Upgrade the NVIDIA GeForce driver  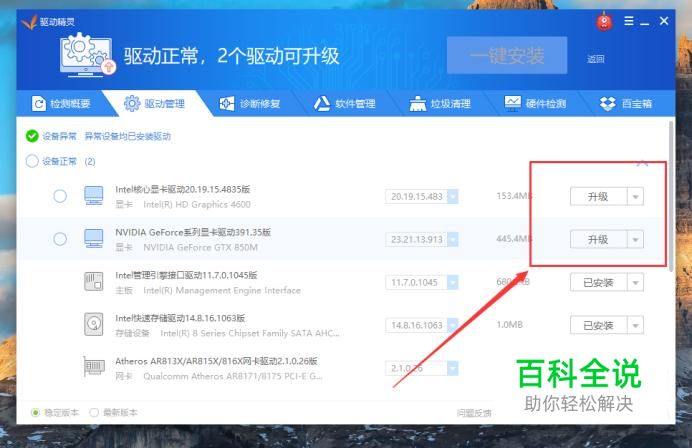[598, 240]
